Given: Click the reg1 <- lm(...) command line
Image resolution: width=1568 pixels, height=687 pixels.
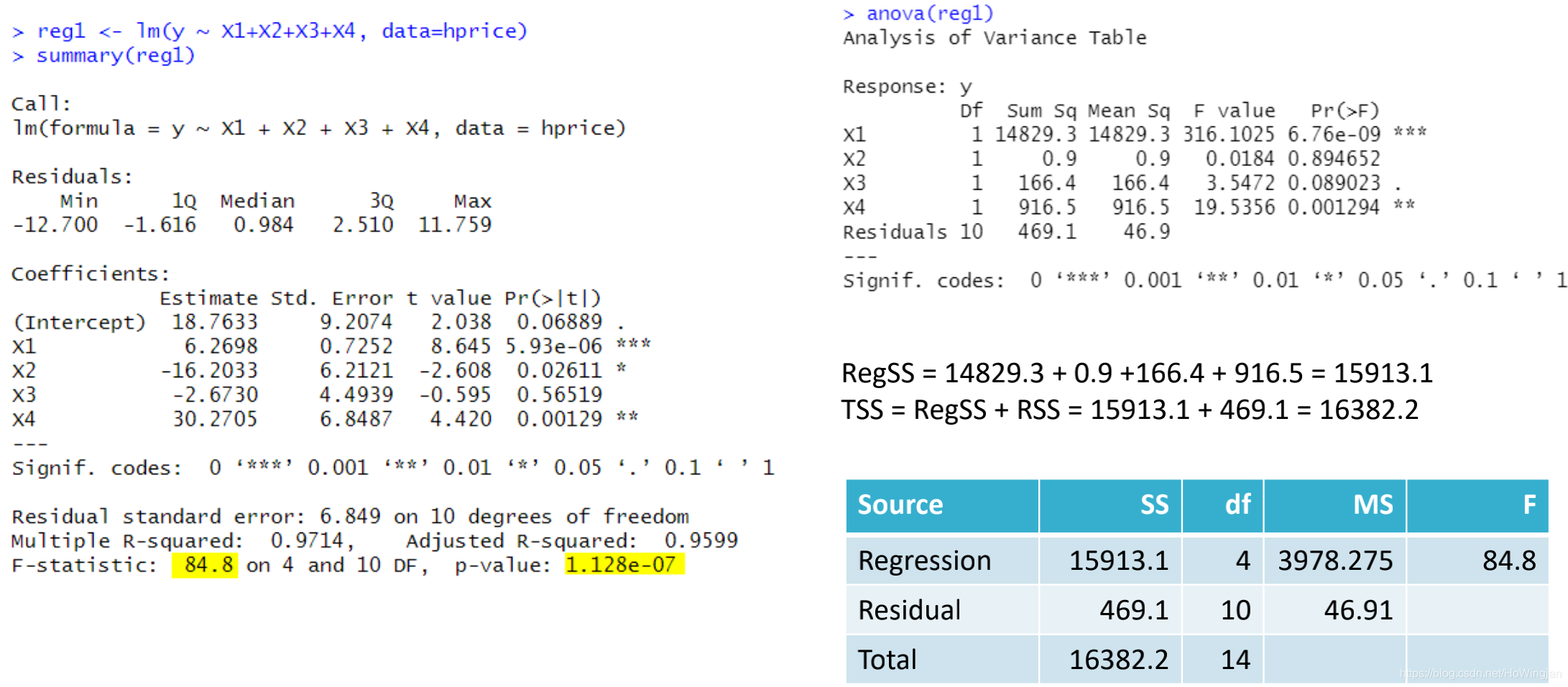Looking at the screenshot, I should pos(270,31).
